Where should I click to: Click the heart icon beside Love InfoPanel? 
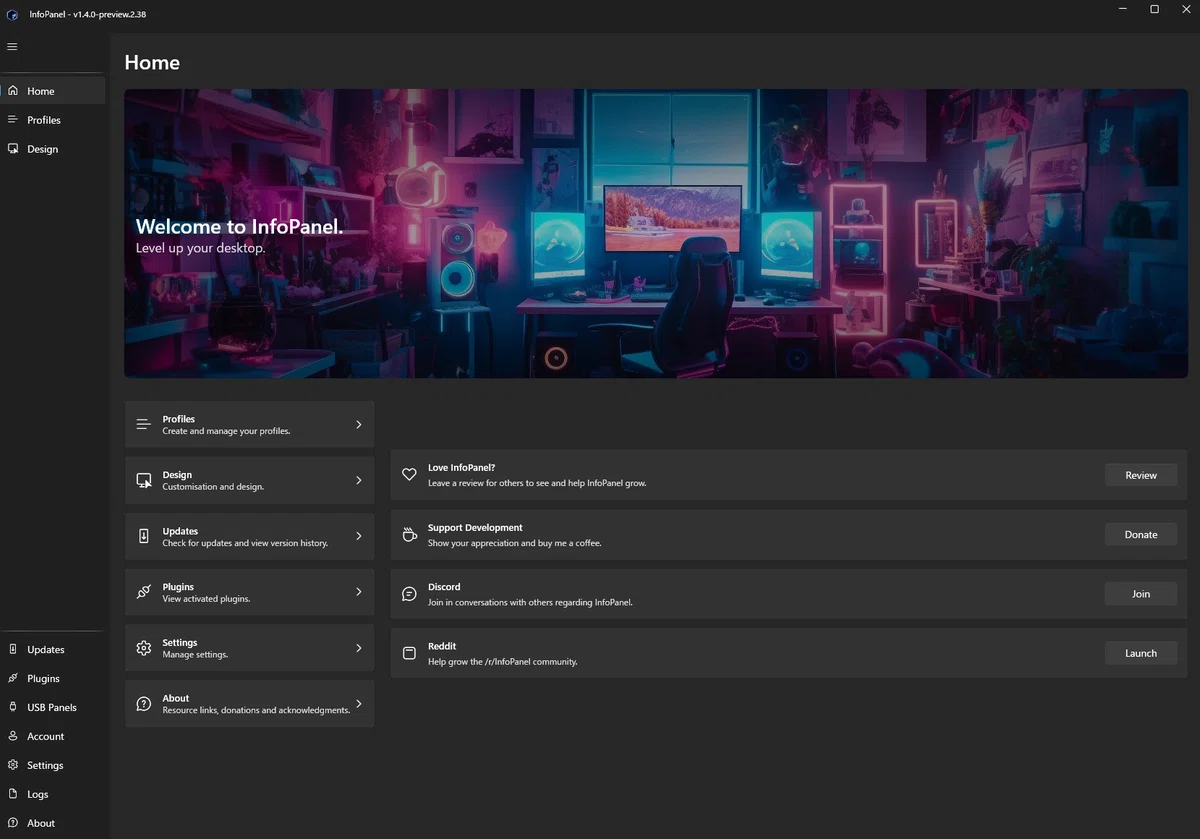[x=409, y=475]
